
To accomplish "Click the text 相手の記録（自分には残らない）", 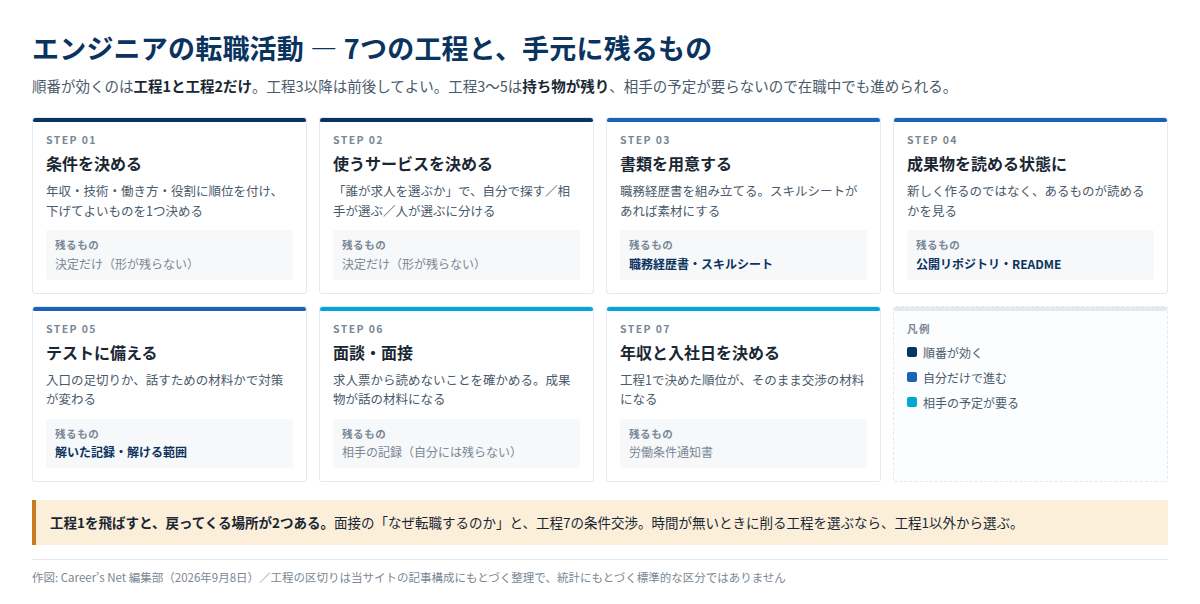I will tap(429, 452).
